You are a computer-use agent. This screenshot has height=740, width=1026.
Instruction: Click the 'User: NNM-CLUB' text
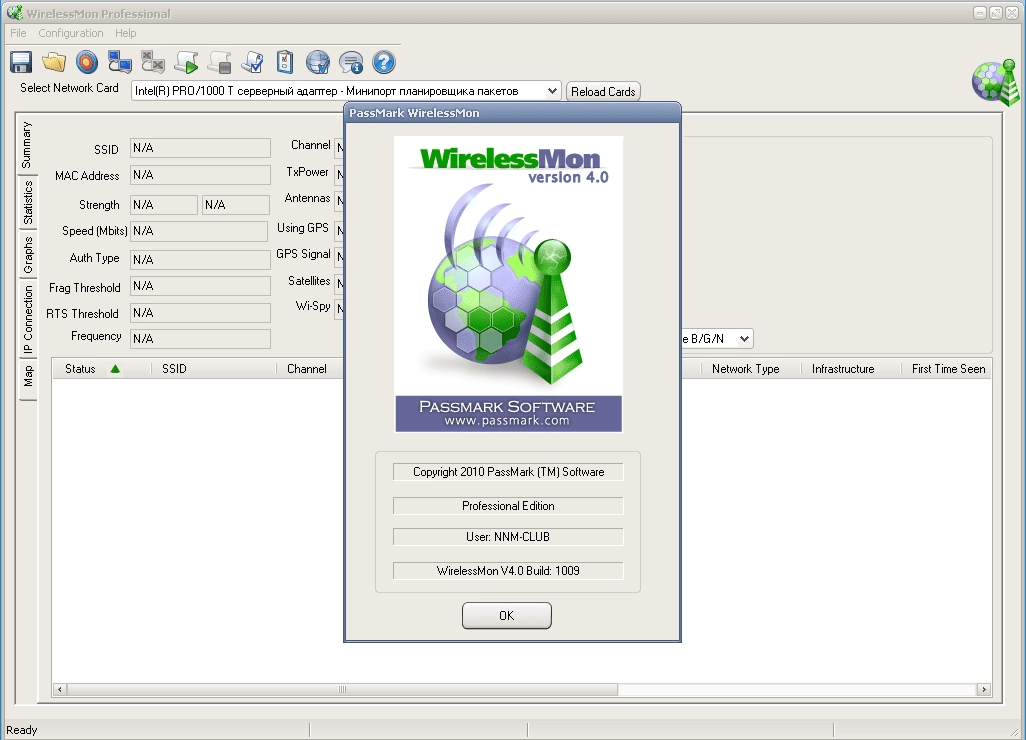[508, 537]
